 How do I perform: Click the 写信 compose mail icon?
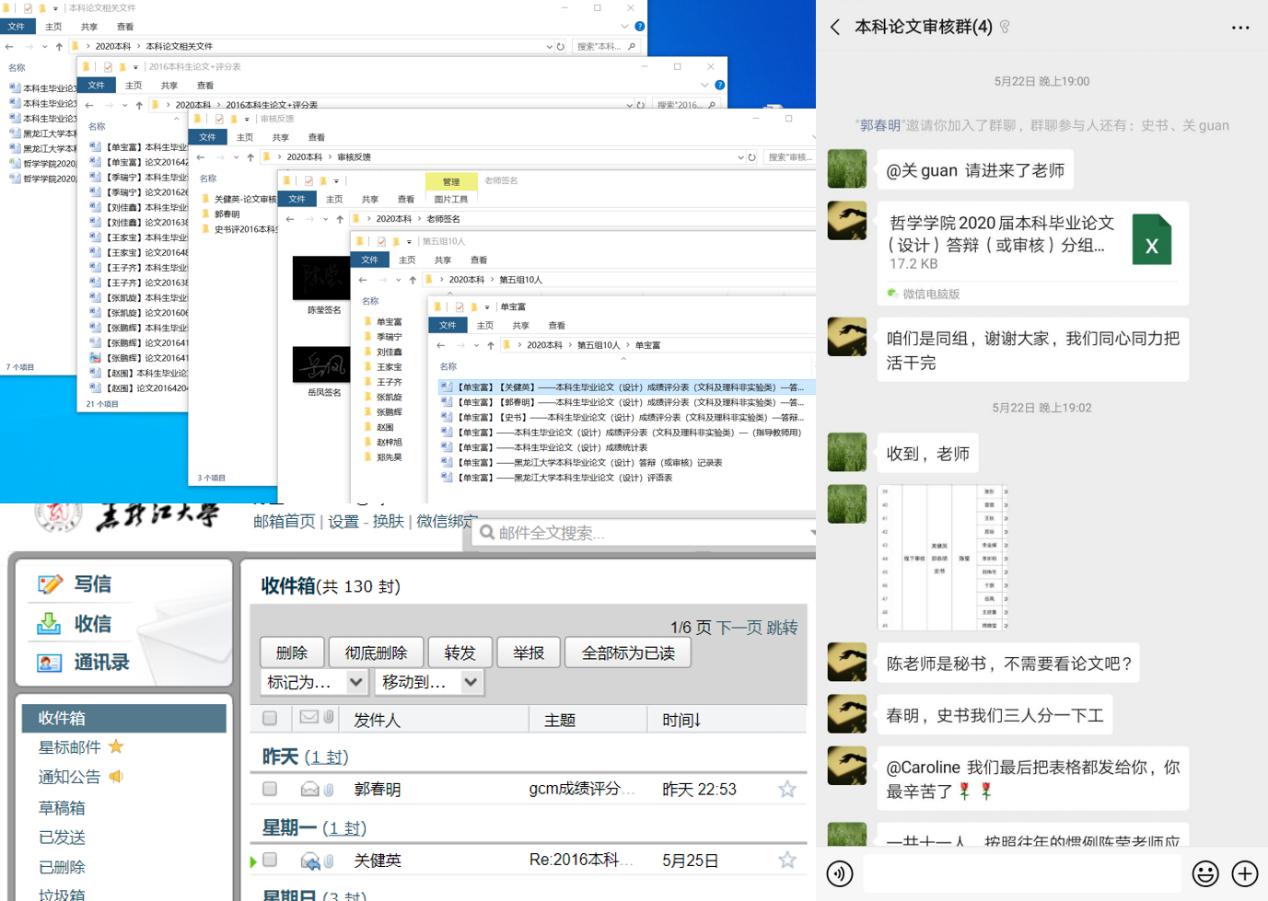point(51,584)
